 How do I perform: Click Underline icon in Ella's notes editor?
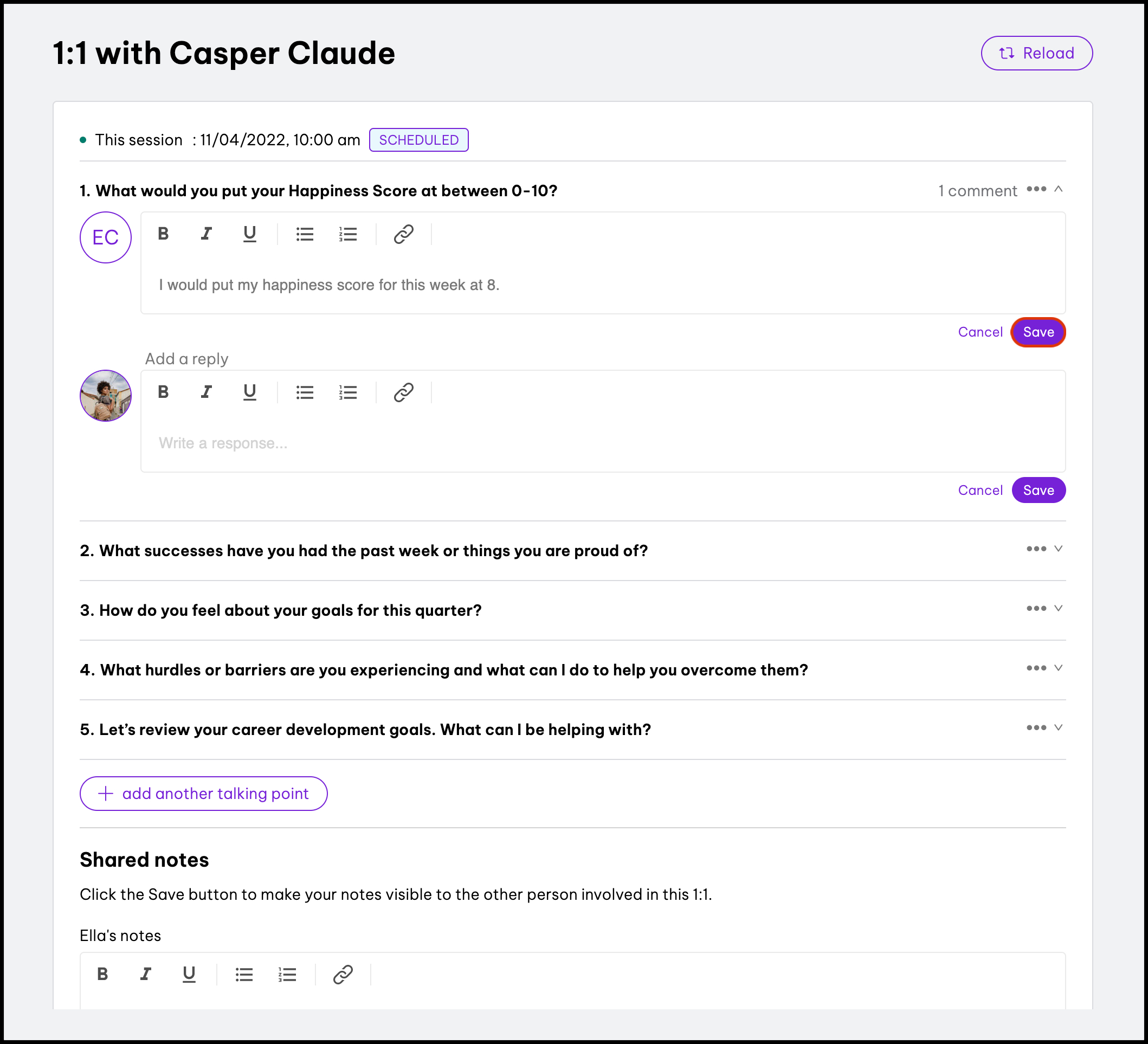point(189,975)
